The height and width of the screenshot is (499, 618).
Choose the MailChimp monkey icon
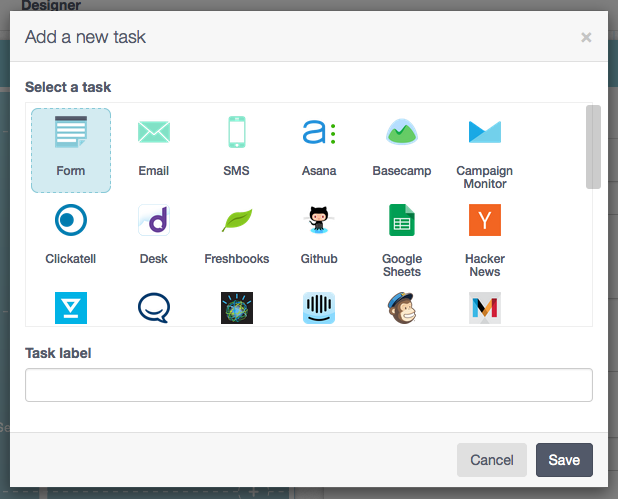402,308
